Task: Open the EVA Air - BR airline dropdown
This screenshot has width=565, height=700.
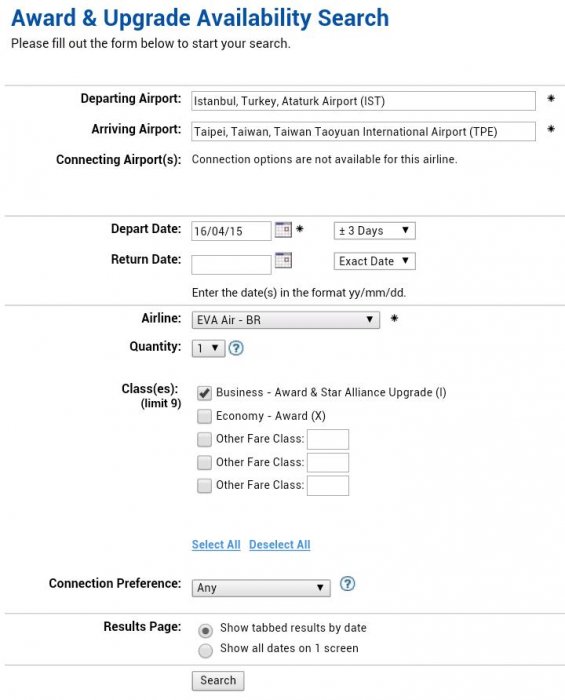Action: coord(286,320)
